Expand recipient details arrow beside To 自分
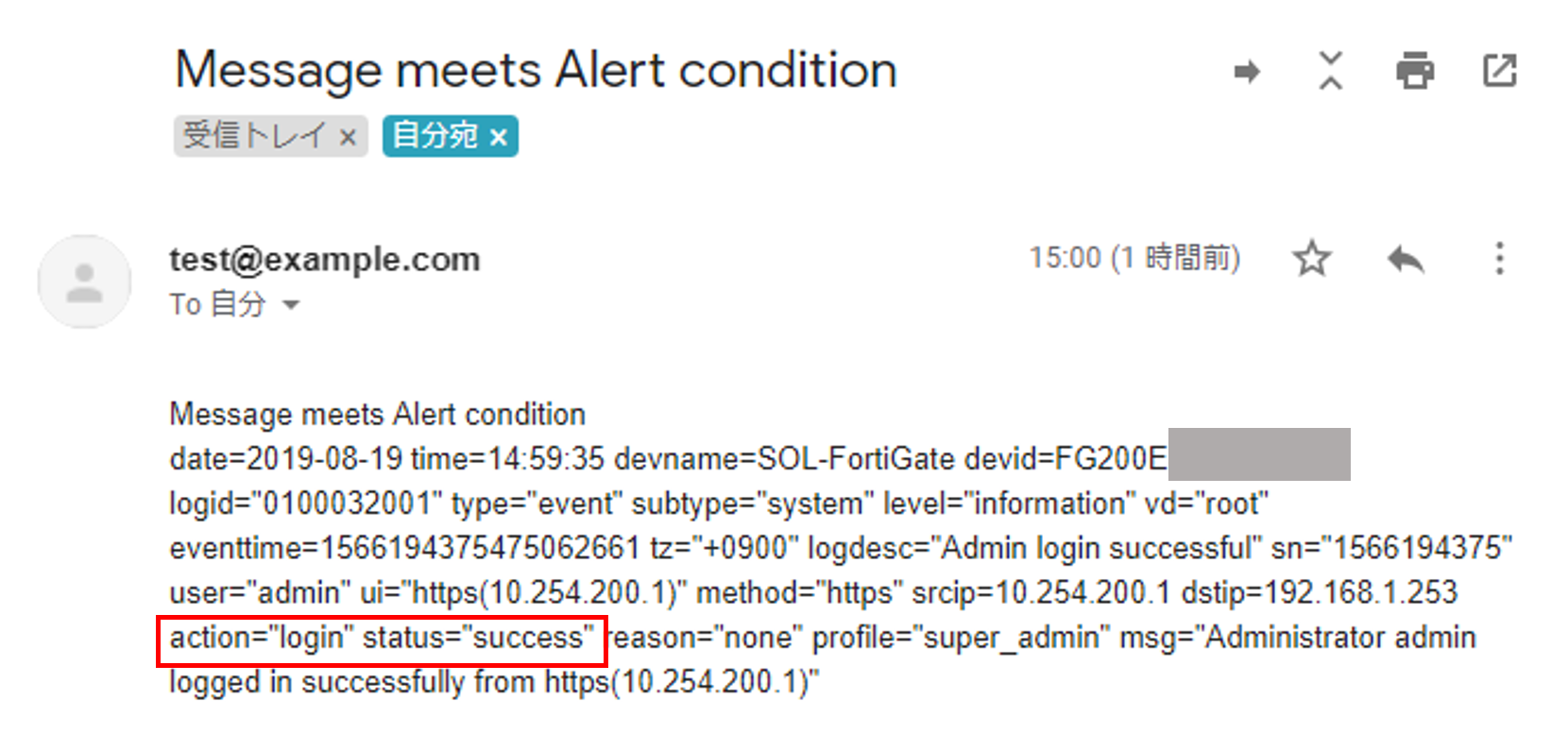The image size is (1568, 751). click(x=291, y=304)
